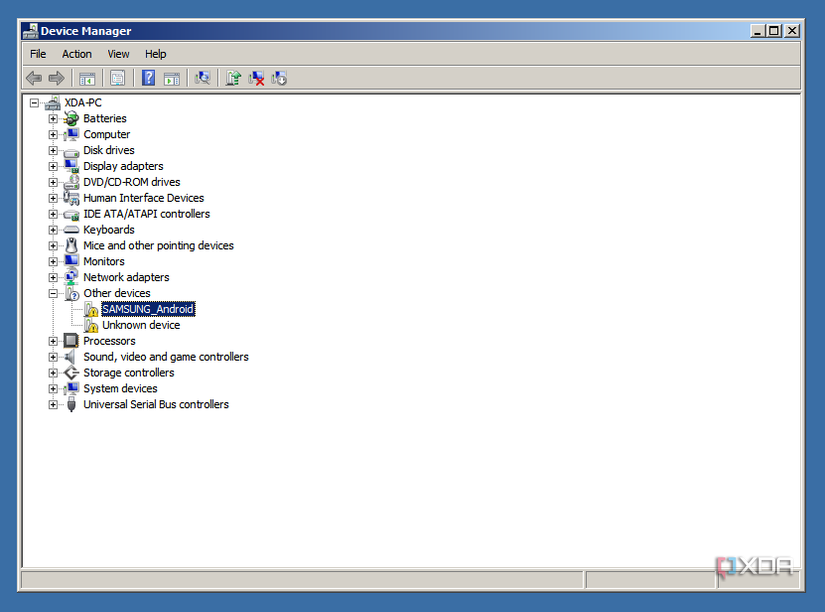Click the Disk drives category icon

point(71,152)
